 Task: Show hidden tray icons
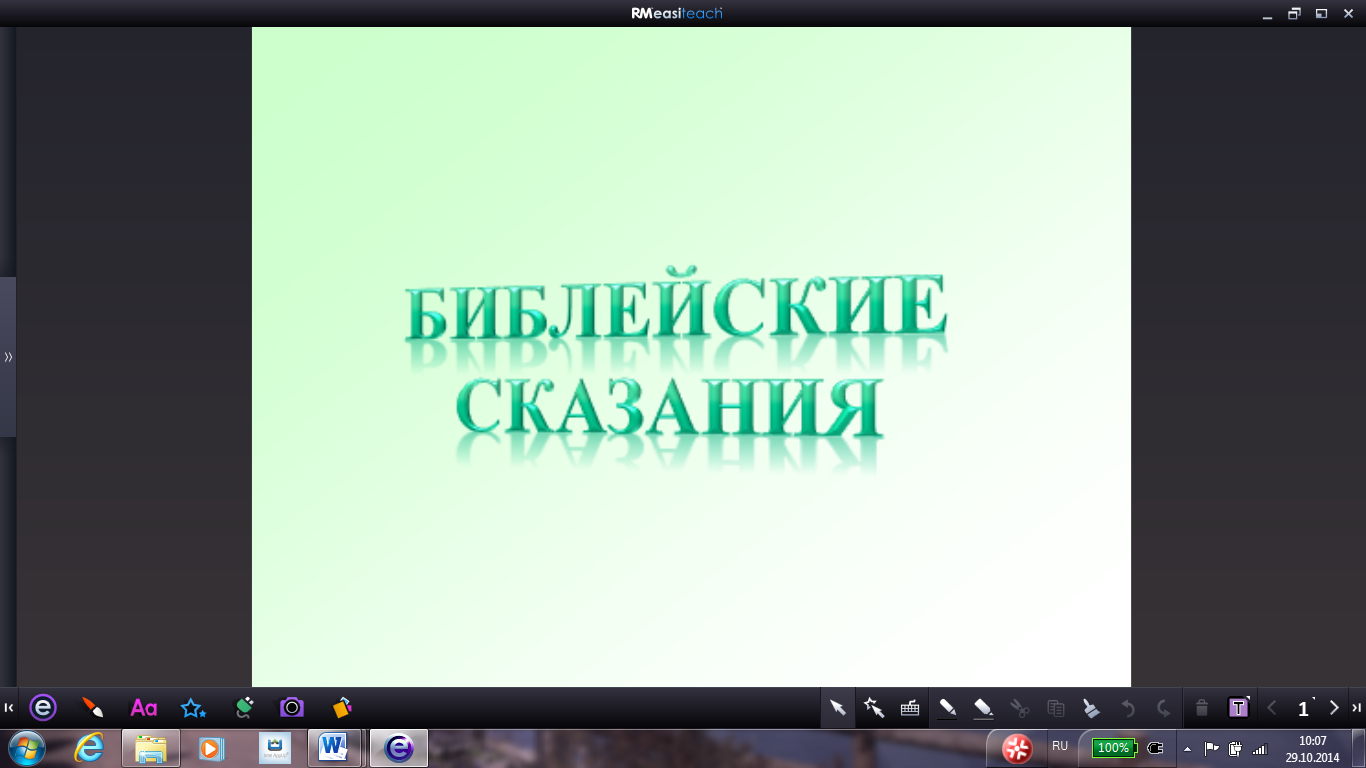[1187, 748]
